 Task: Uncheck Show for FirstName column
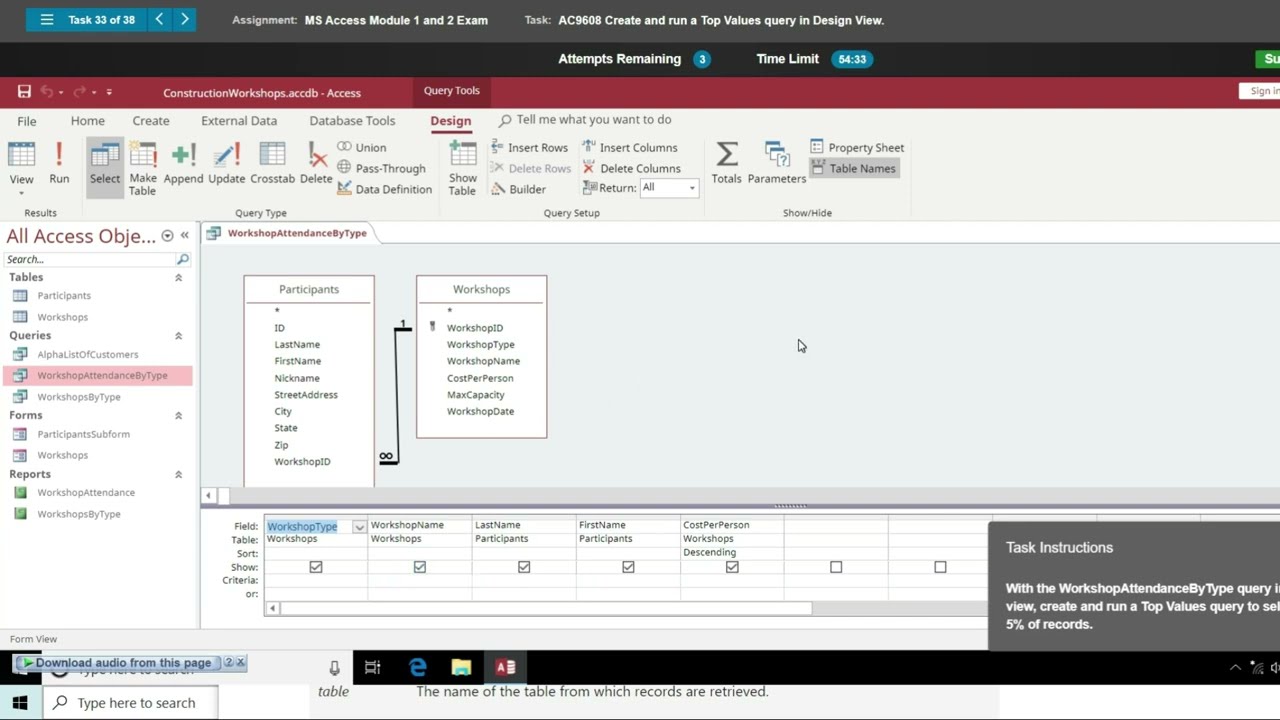[x=628, y=567]
